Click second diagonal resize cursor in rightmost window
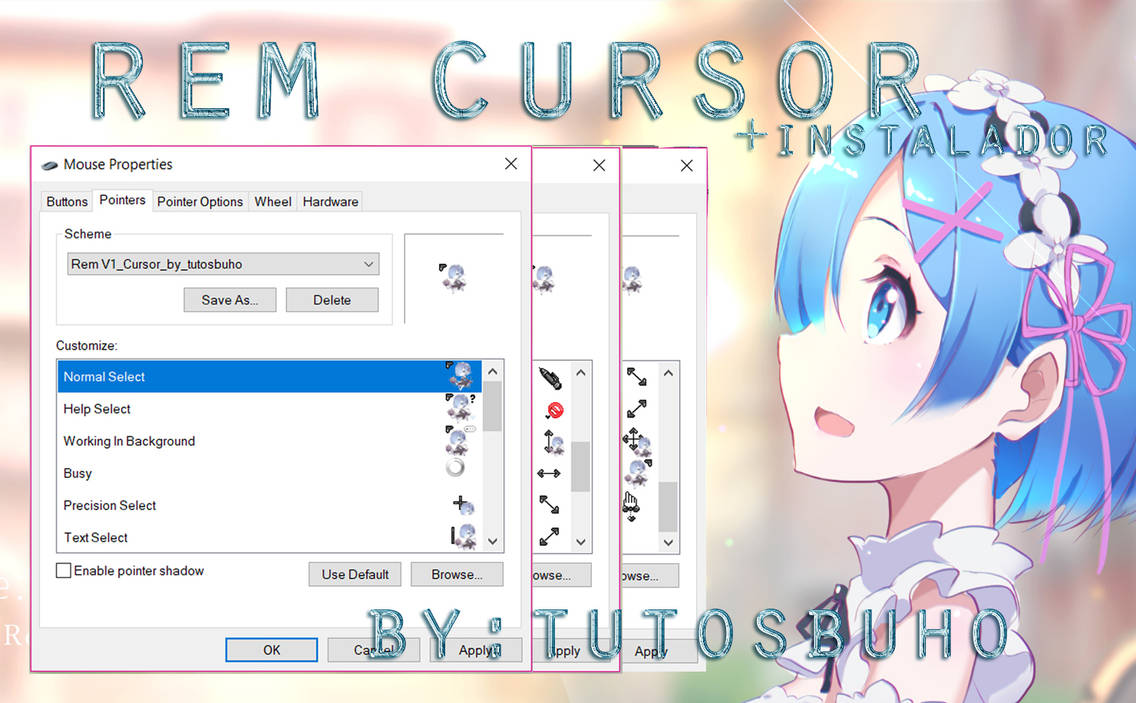 [636, 409]
